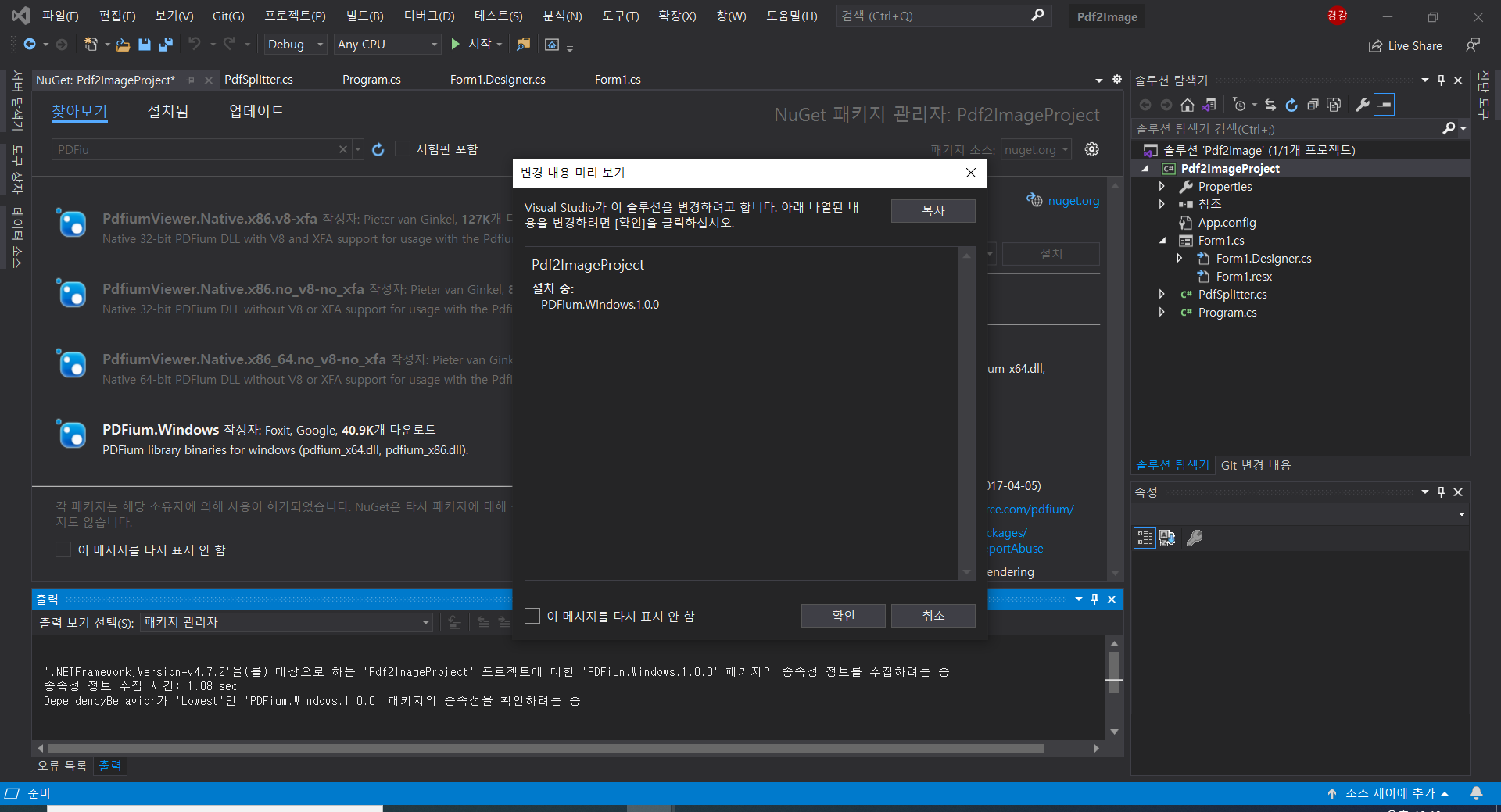The height and width of the screenshot is (812, 1501).
Task: Open the Git menu
Action: tap(228, 16)
